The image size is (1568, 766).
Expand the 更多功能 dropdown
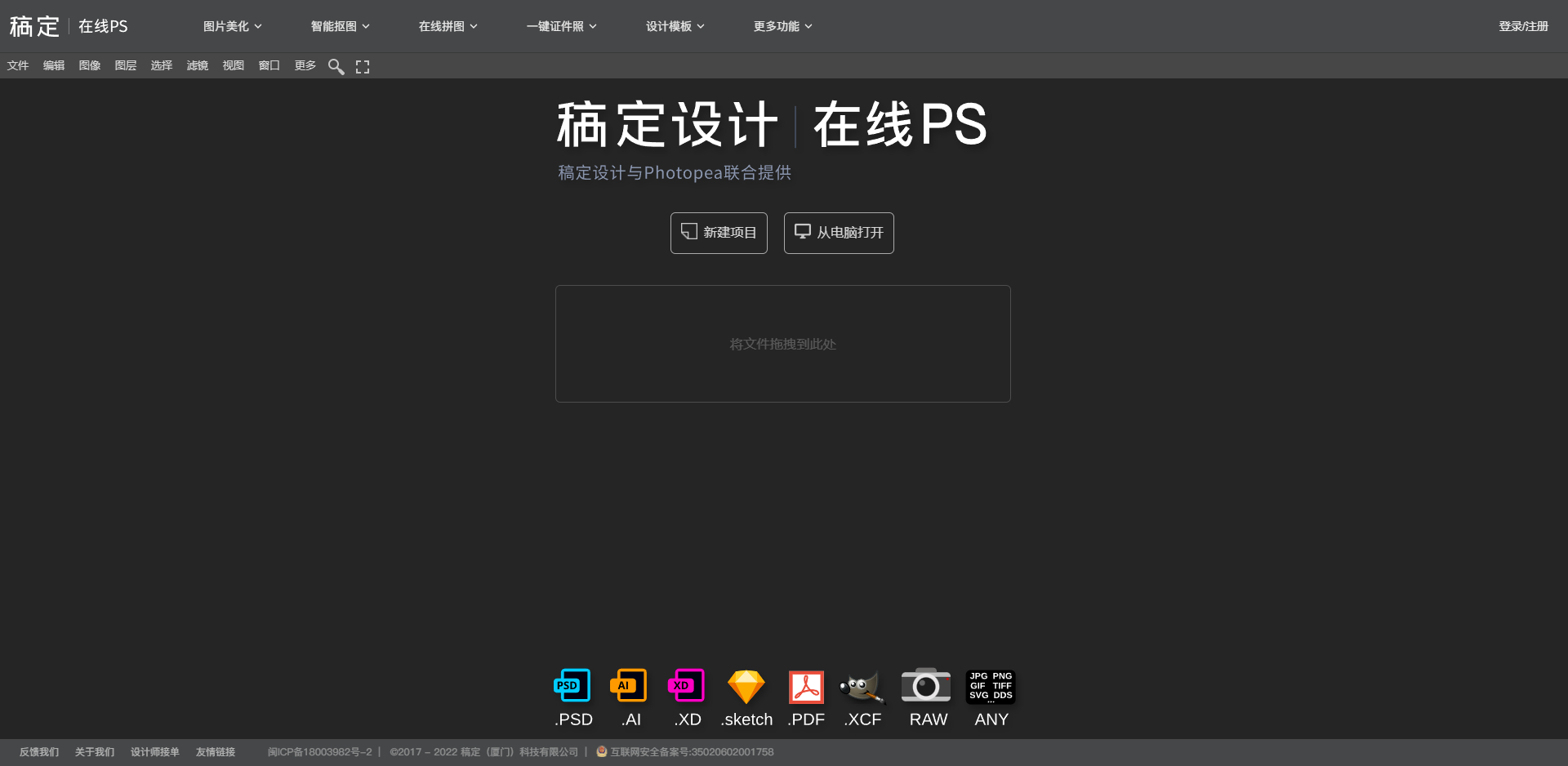[783, 26]
